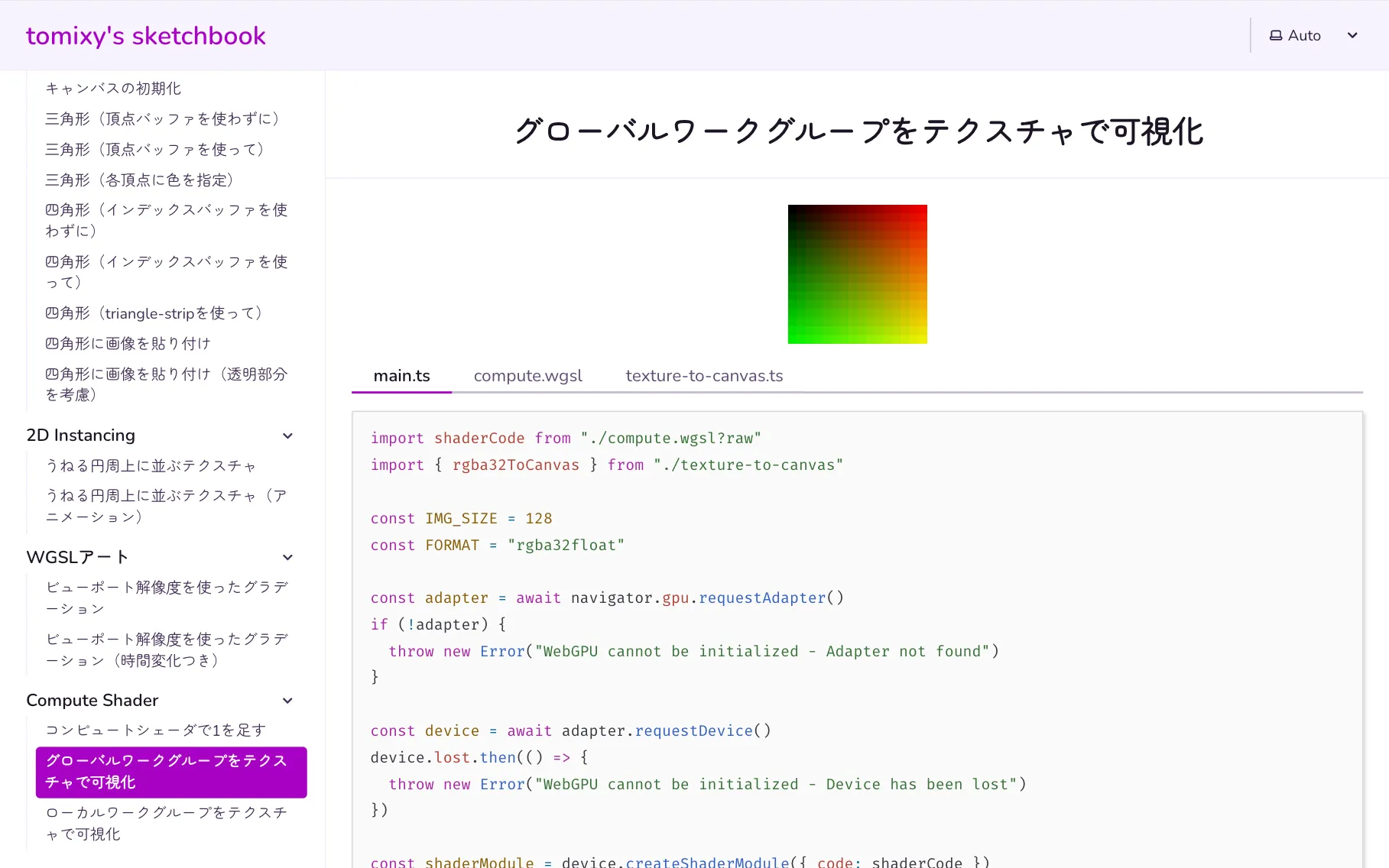Open キャンバスの初期化 page
Viewport: 1389px width, 868px height.
(x=113, y=89)
